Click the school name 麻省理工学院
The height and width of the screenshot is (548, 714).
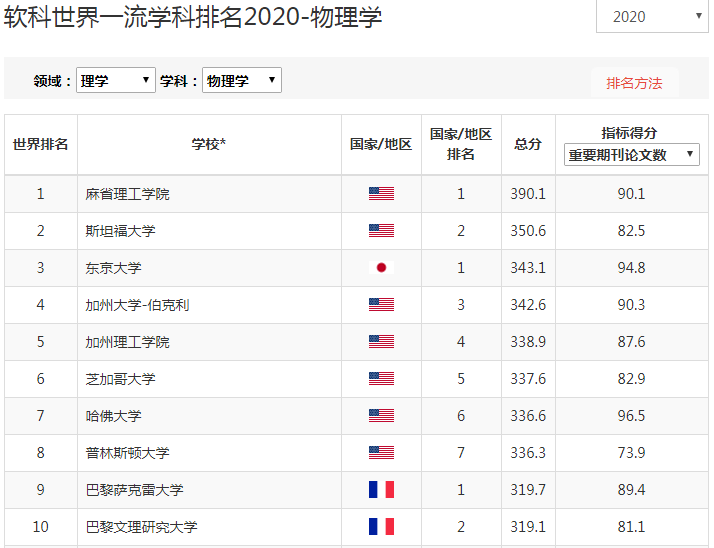click(x=128, y=194)
